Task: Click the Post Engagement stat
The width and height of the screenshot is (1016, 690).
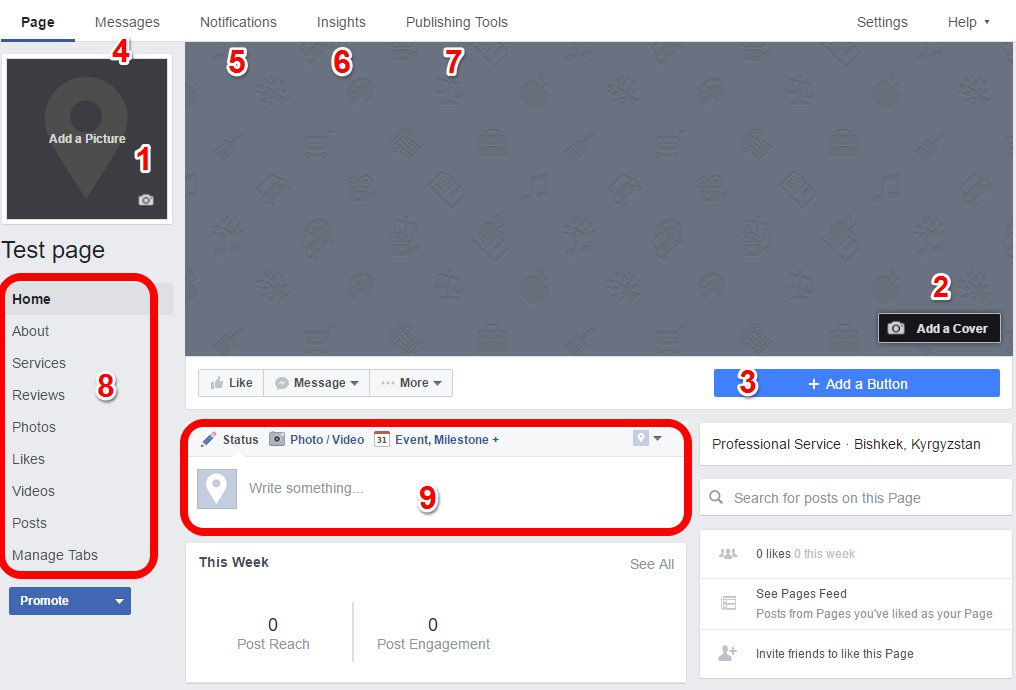Action: pyautogui.click(x=433, y=634)
